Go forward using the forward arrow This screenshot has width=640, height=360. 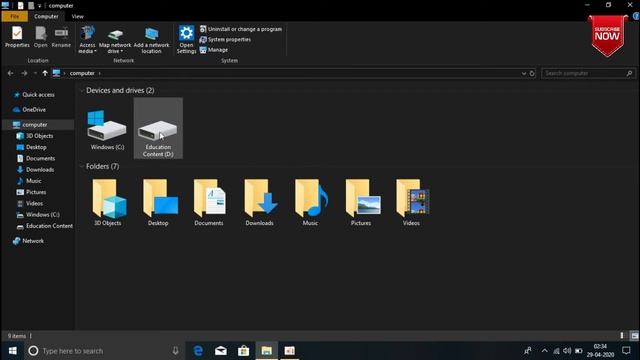pos(24,73)
